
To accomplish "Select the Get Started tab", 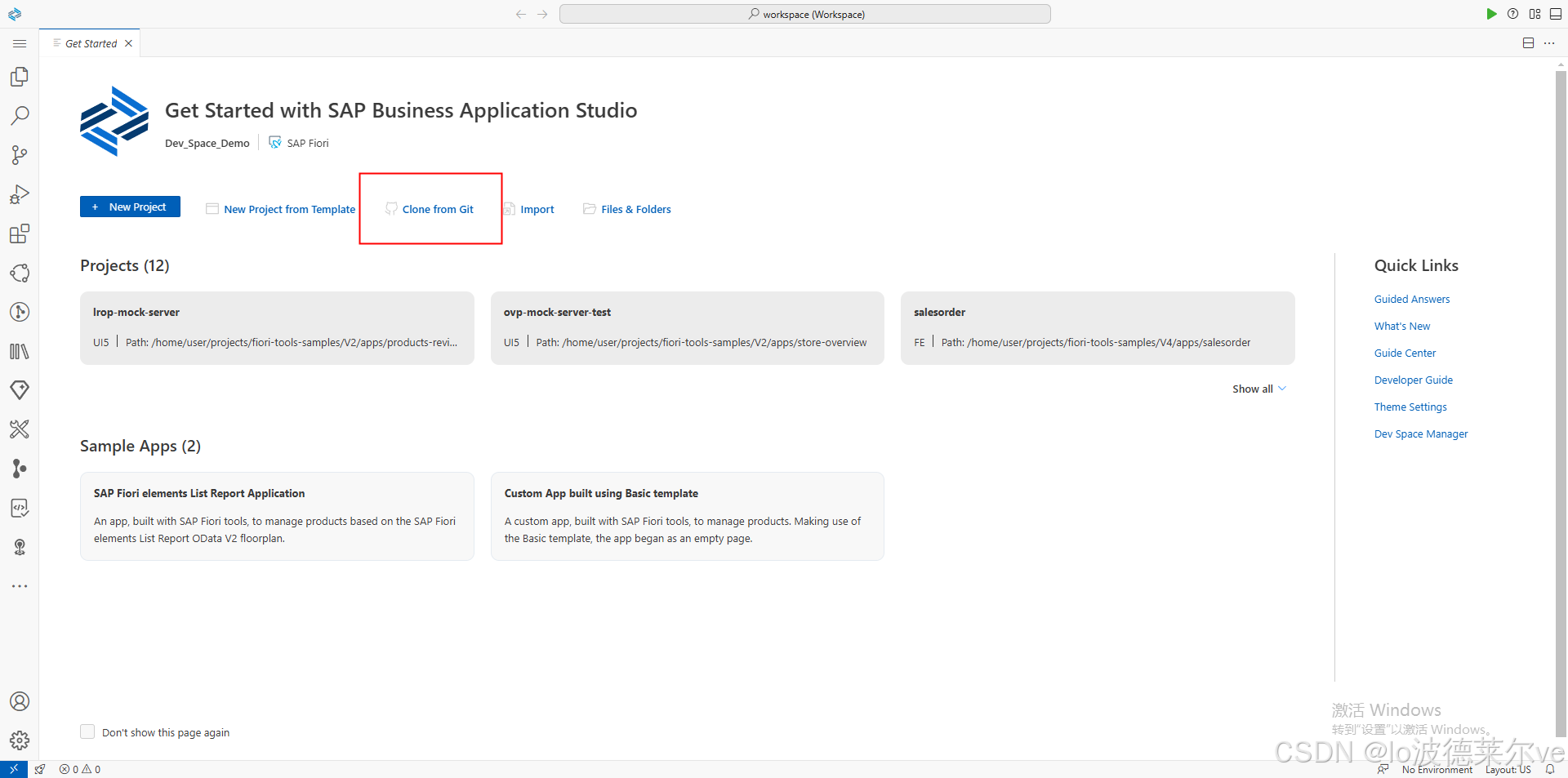I will 91,43.
